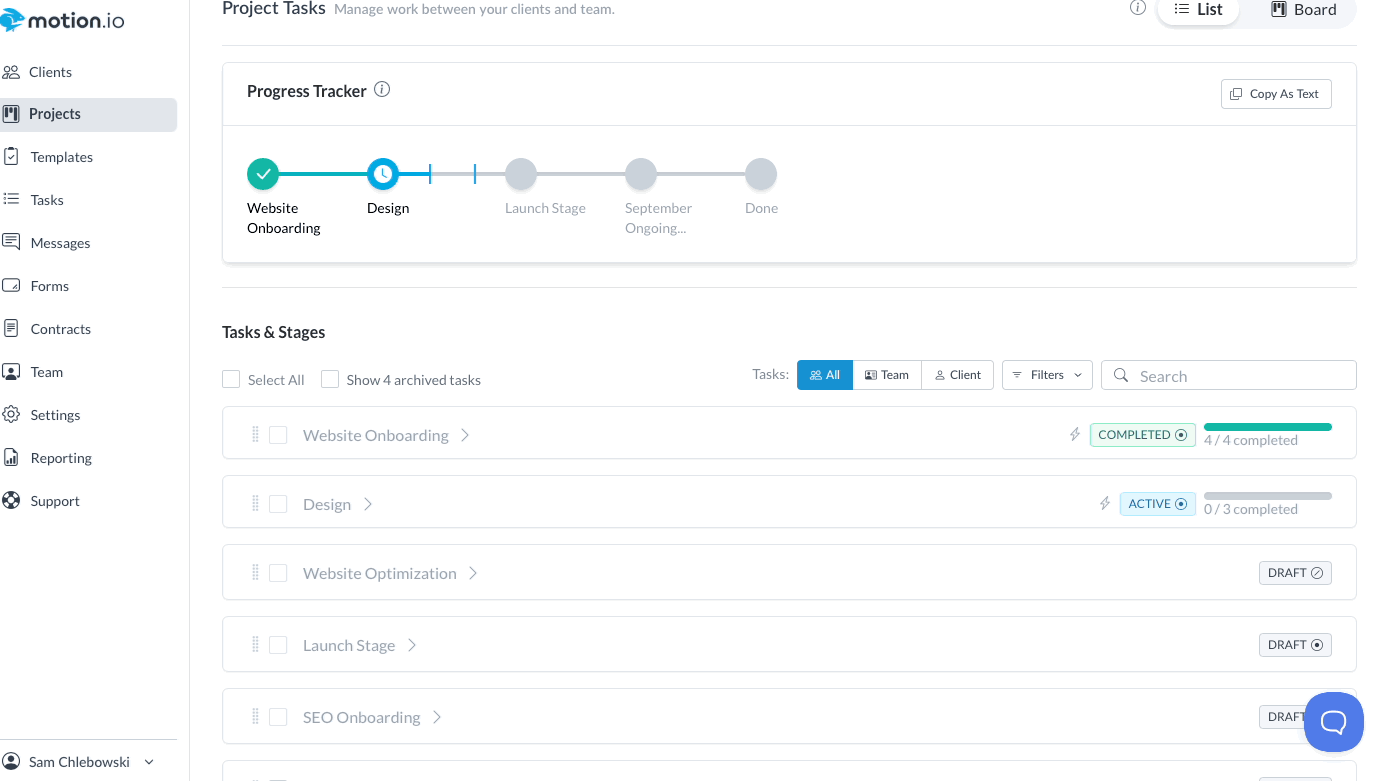The width and height of the screenshot is (1384, 781).
Task: Click the info icon left of List
Action: (x=1137, y=8)
